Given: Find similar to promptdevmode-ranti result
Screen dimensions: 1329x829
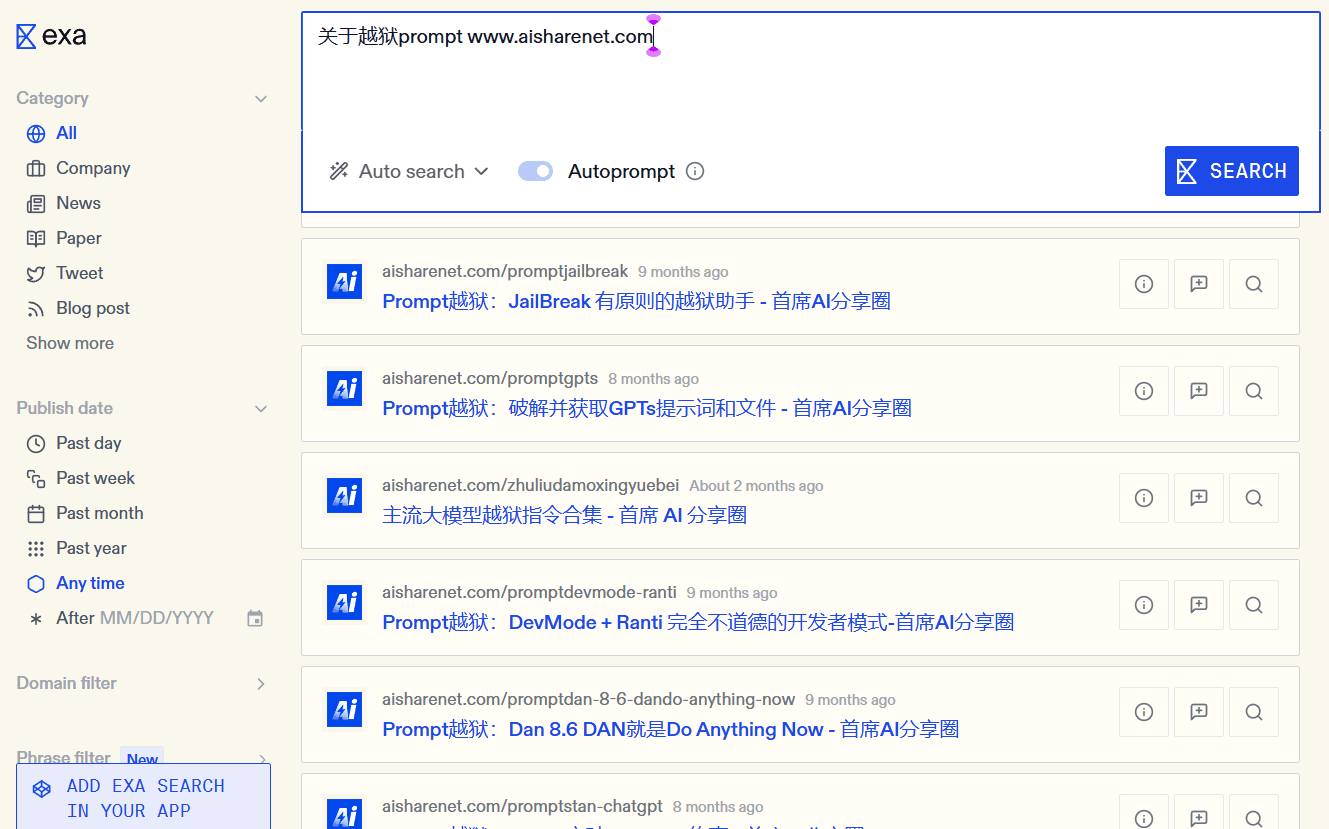Looking at the screenshot, I should coord(1254,605).
